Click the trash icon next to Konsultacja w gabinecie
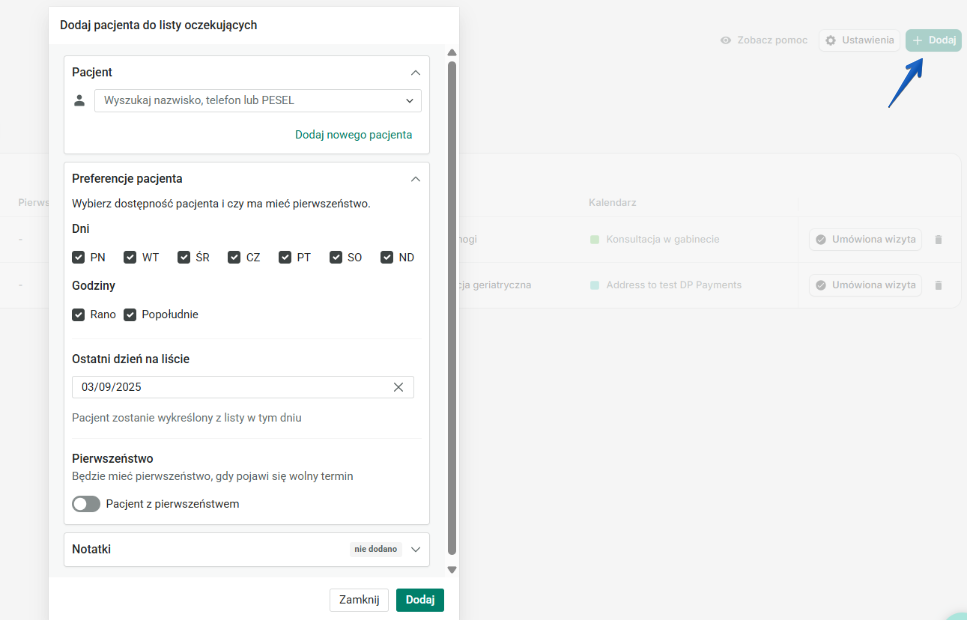 click(x=938, y=239)
